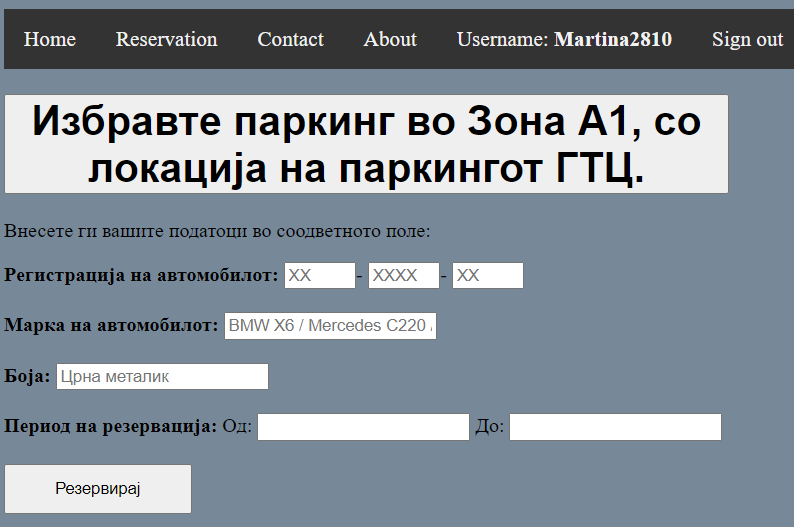This screenshot has height=527, width=794.
Task: Click the Боја label
Action: coord(27,376)
